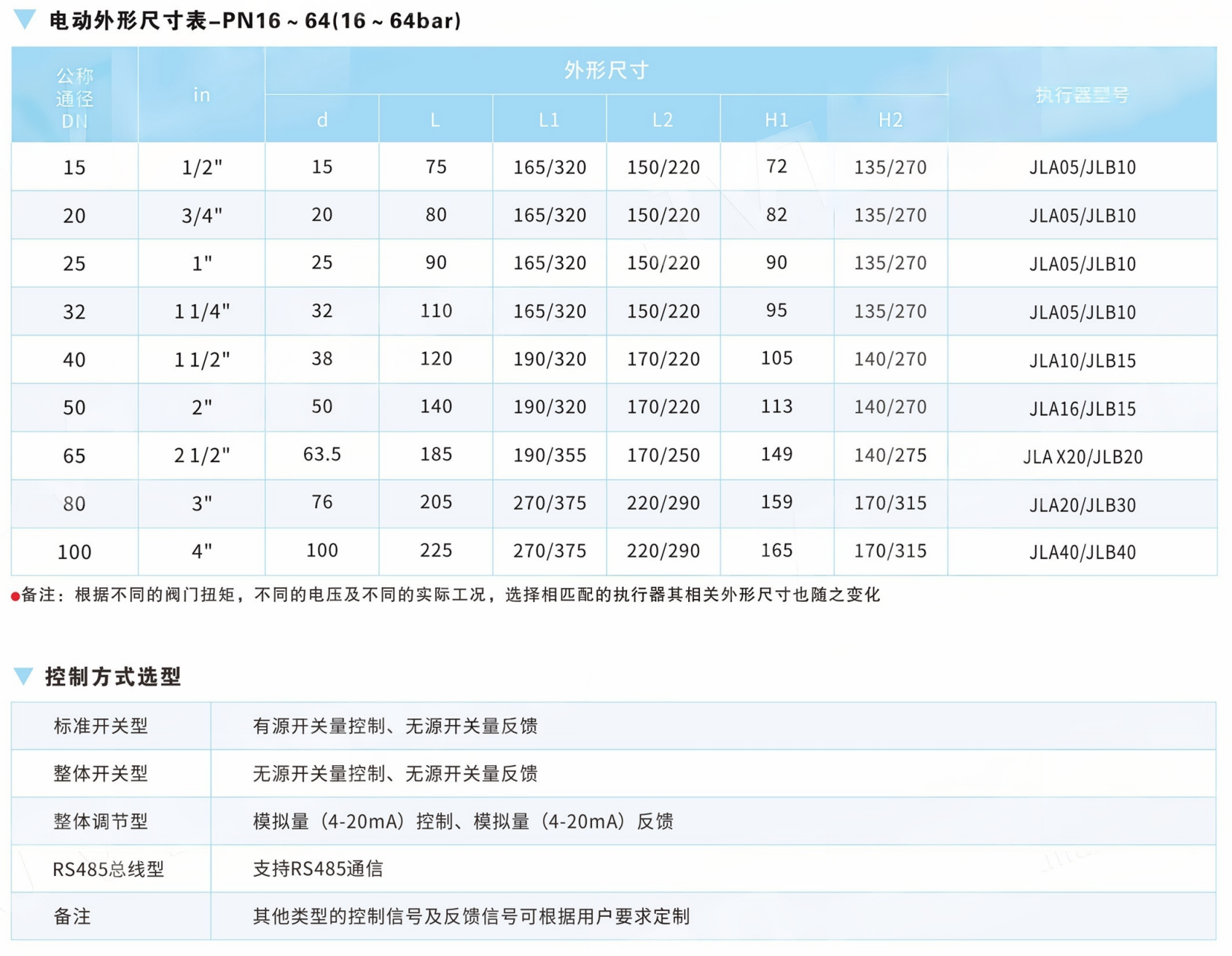
Task: Click the 整体开关型 row label
Action: [x=101, y=773]
